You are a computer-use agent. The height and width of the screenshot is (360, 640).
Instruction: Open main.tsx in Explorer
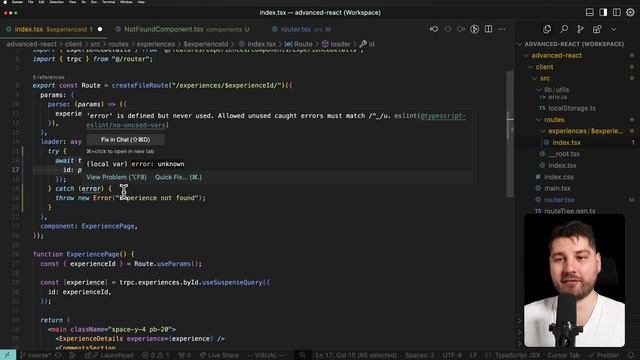pos(557,188)
